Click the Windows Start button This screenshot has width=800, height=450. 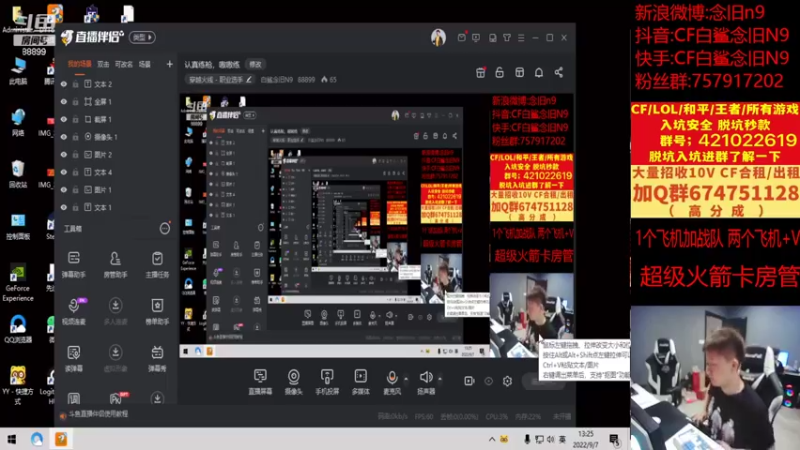coord(12,439)
